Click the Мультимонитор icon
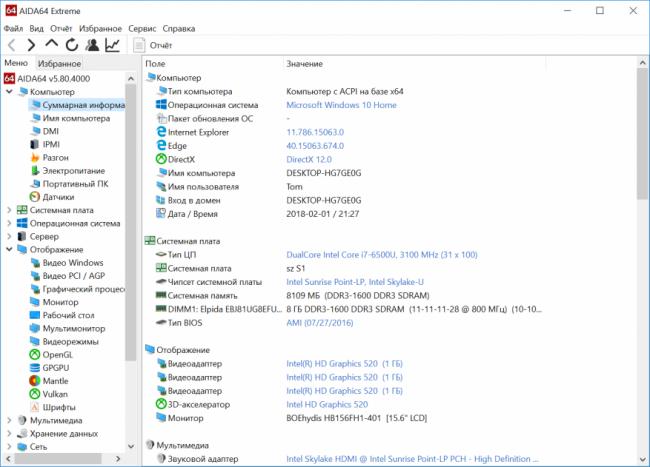This screenshot has width=650, height=467. click(x=35, y=328)
